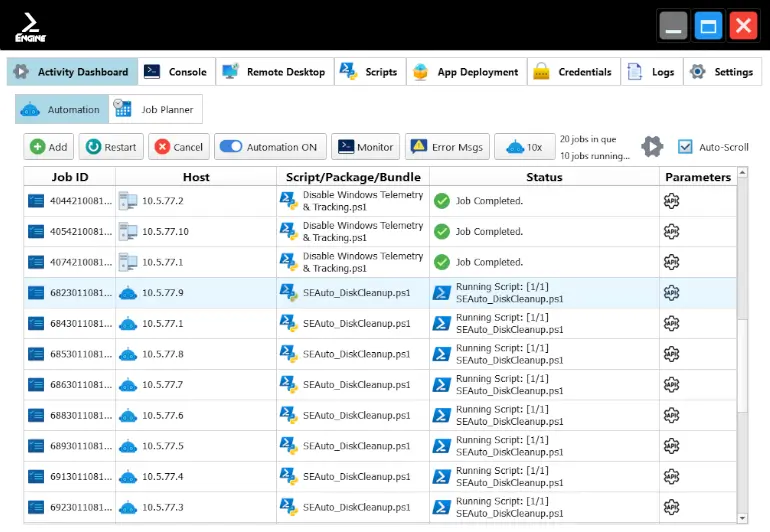770x532 pixels.
Task: Click API parameters icon for host 10.5.77.2
Action: (x=671, y=201)
